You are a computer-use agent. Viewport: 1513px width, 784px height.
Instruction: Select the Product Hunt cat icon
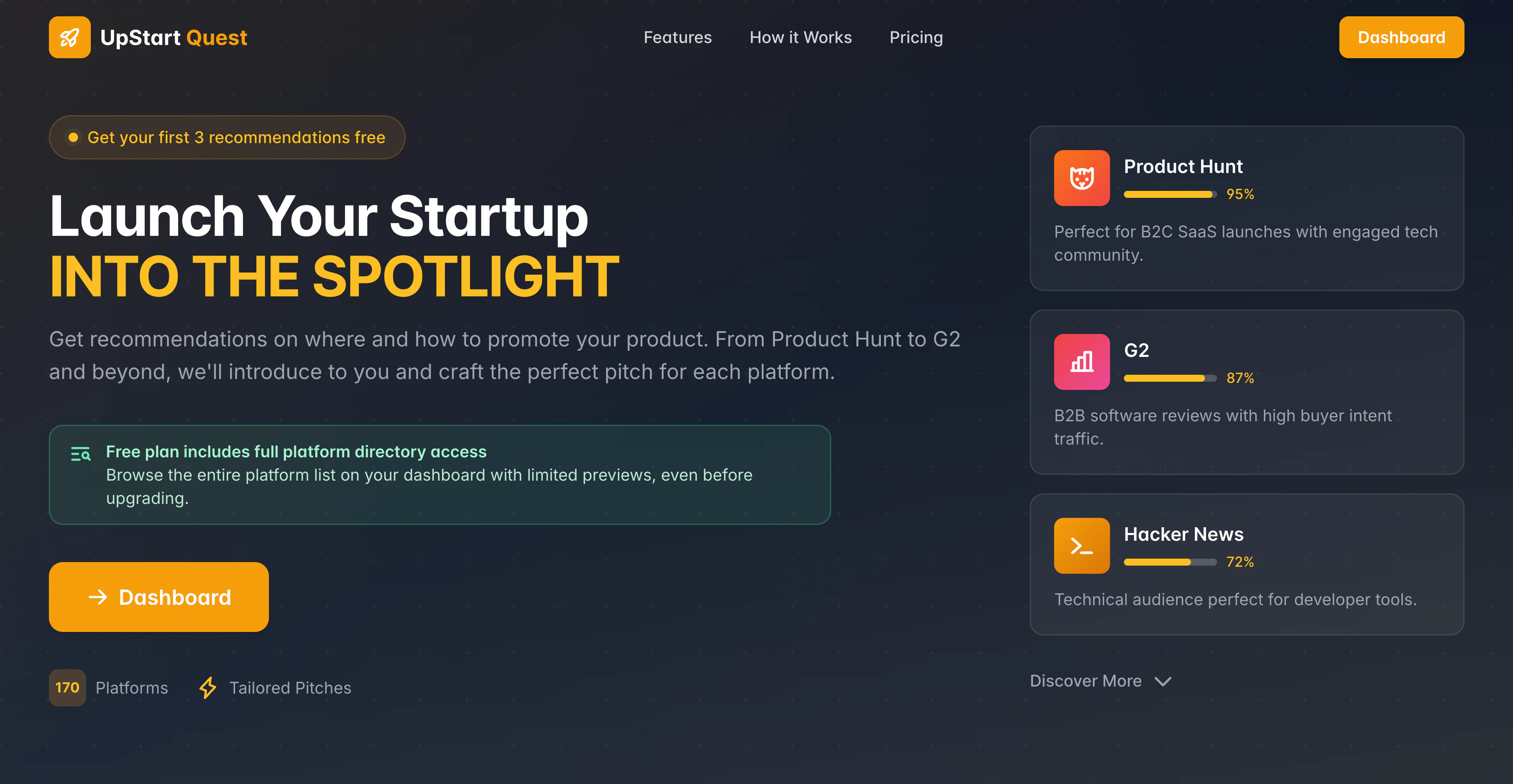[1081, 178]
